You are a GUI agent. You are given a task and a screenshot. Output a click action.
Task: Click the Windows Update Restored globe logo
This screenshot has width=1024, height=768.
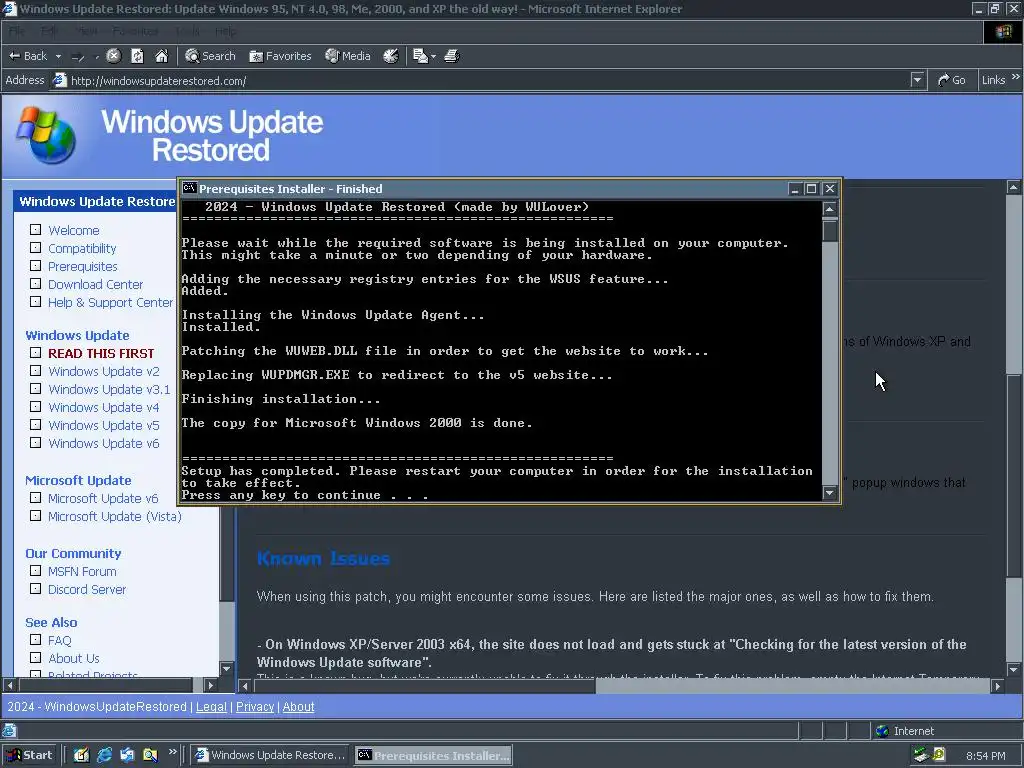(46, 135)
